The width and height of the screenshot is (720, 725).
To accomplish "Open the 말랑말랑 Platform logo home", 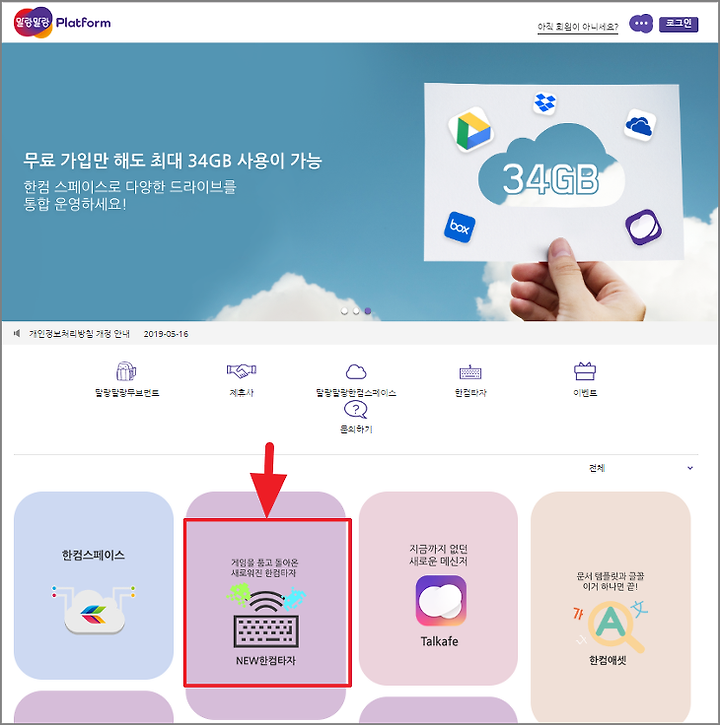I will tap(62, 22).
